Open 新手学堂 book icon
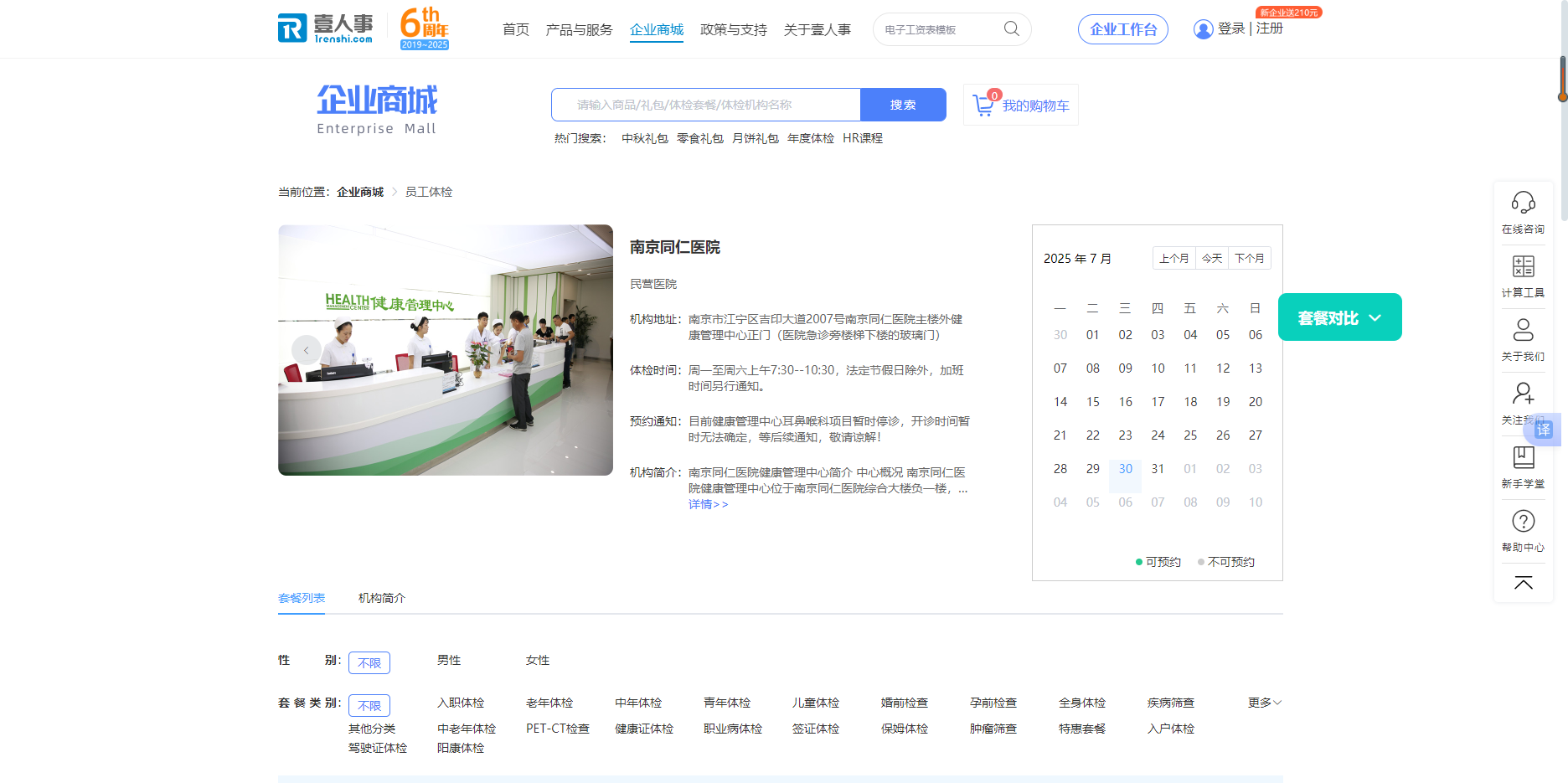The width and height of the screenshot is (1568, 783). (1523, 457)
